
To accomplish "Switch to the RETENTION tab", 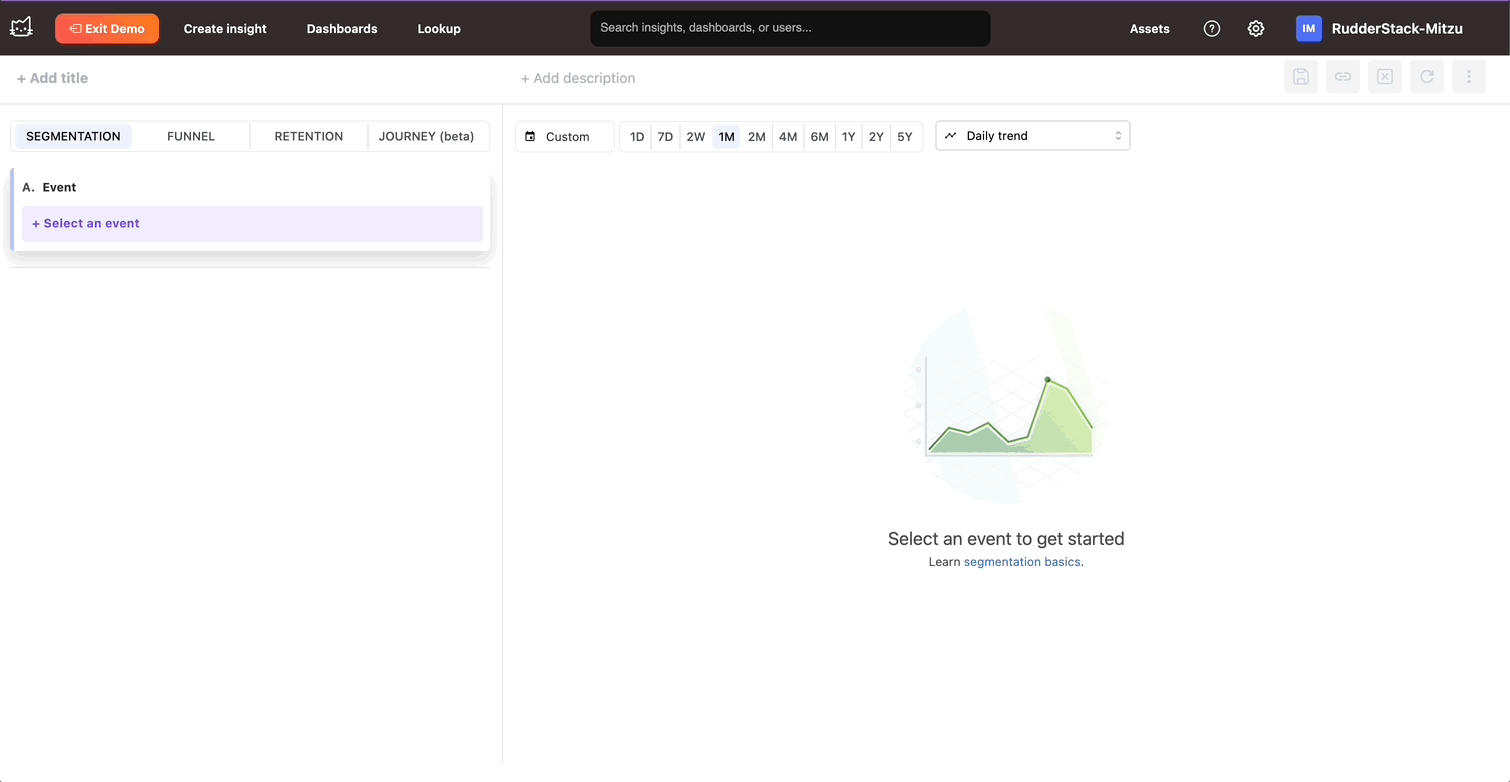I will pos(309,137).
